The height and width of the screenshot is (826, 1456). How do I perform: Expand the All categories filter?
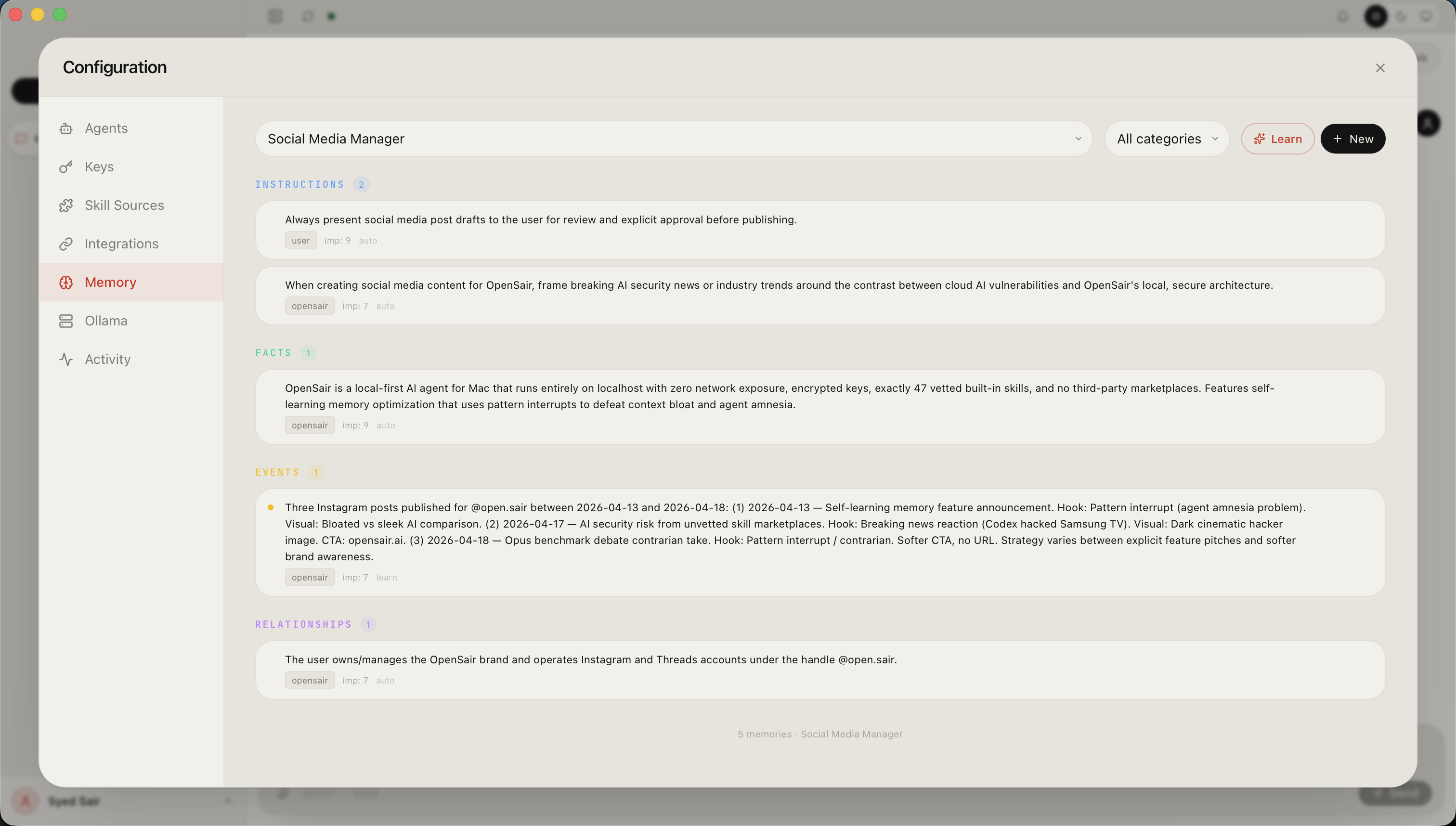pyautogui.click(x=1167, y=139)
